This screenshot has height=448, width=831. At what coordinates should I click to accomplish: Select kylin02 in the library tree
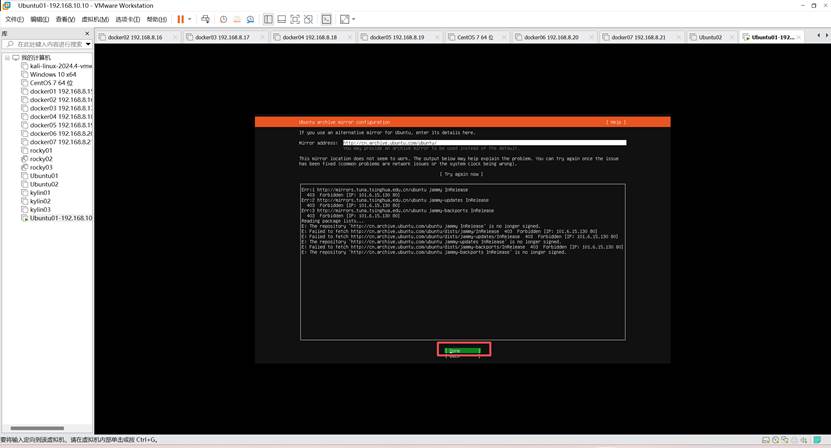36,201
